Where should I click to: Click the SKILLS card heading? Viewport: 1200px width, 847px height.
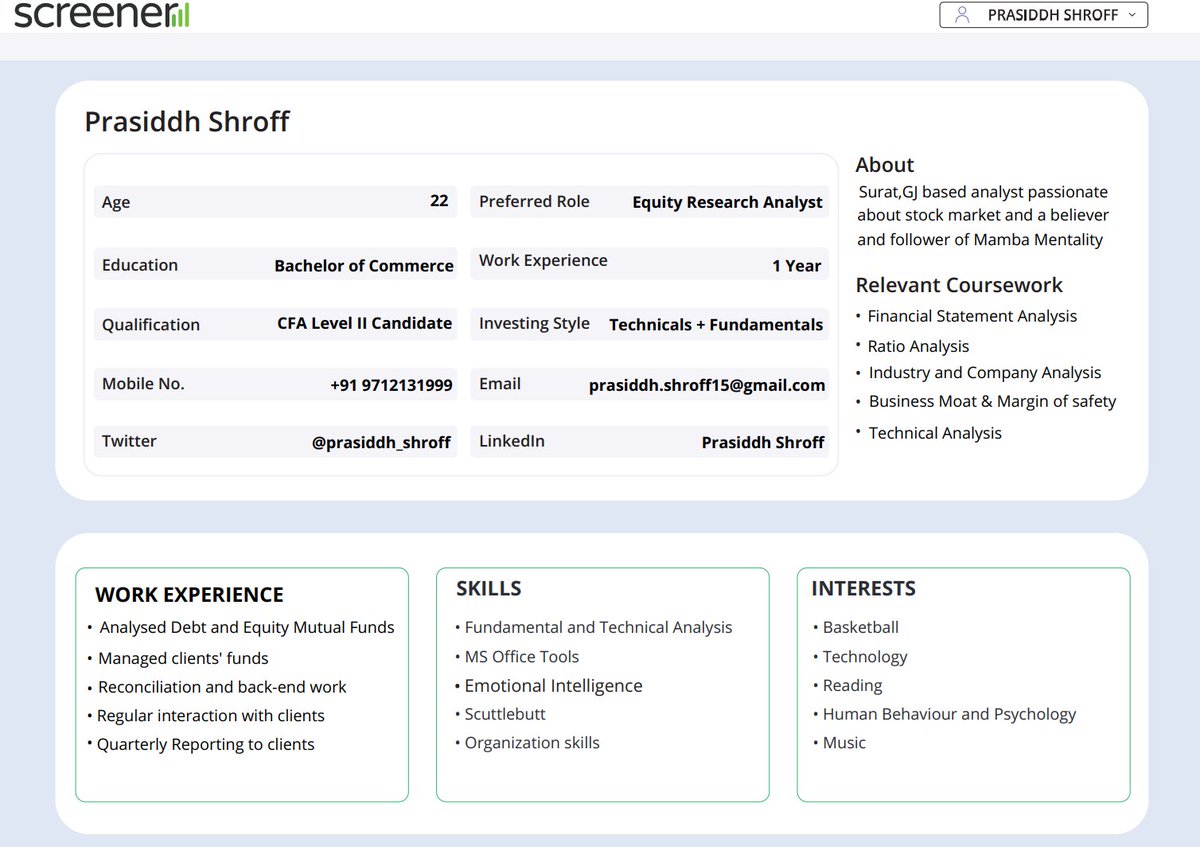point(489,588)
